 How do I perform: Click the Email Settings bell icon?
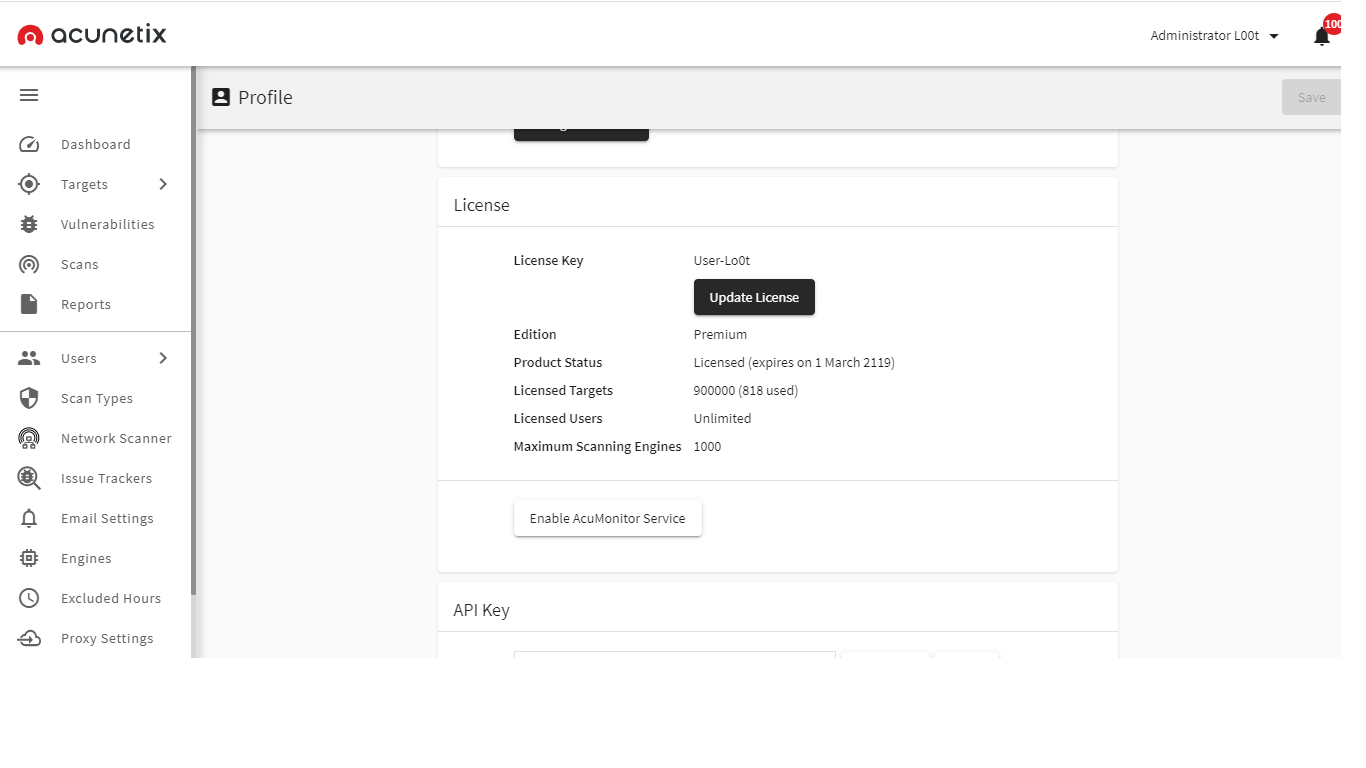click(x=29, y=518)
